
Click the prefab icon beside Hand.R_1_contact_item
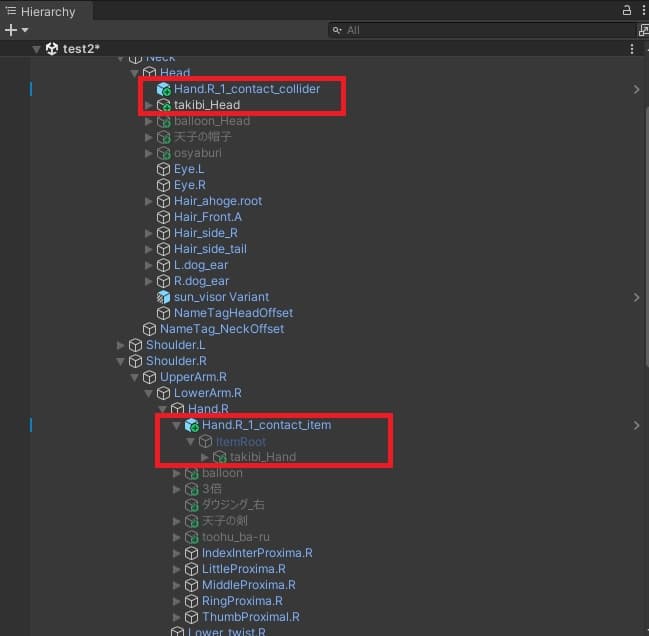[x=192, y=425]
